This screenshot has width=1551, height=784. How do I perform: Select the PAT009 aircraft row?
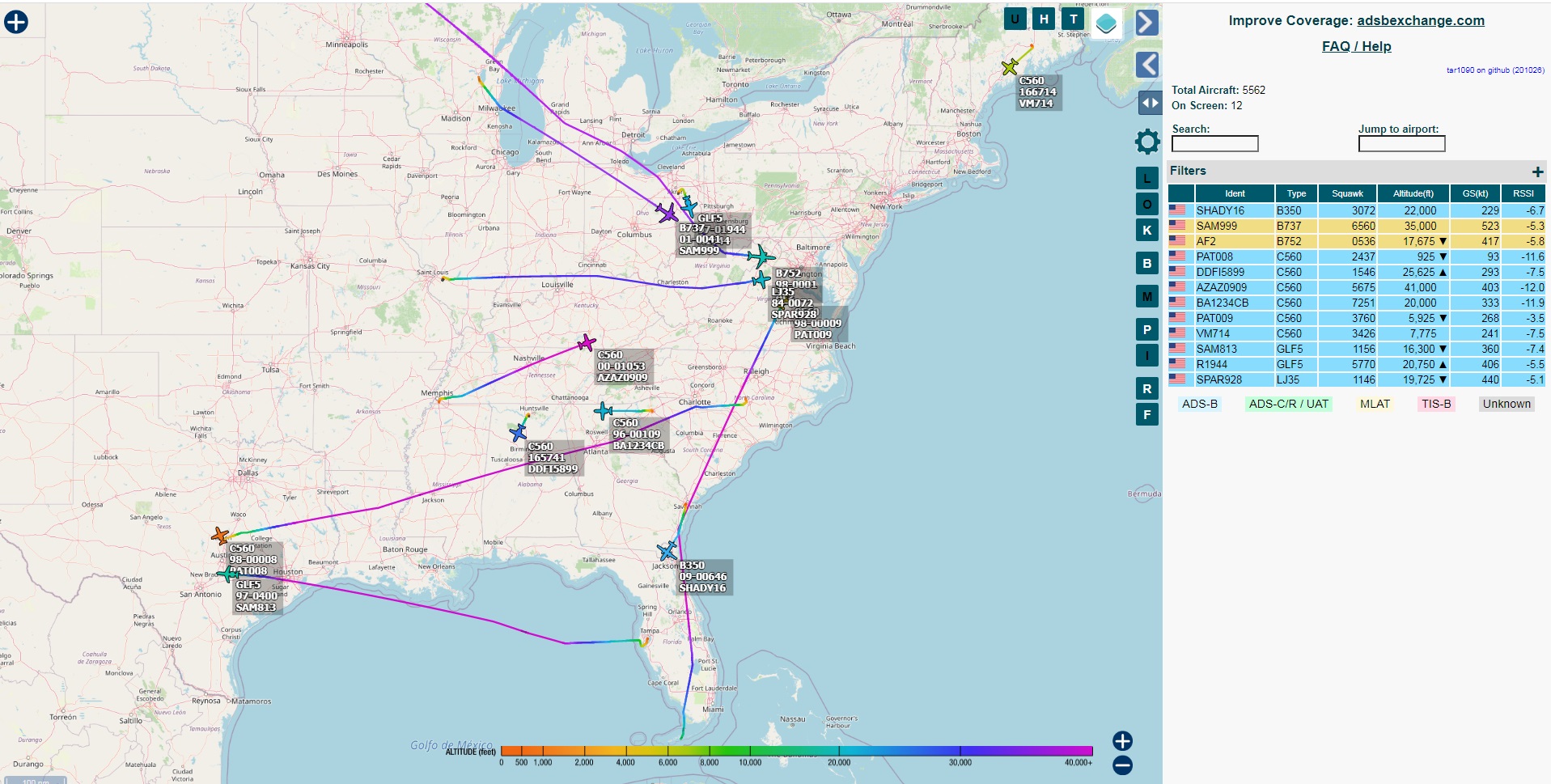click(1357, 318)
